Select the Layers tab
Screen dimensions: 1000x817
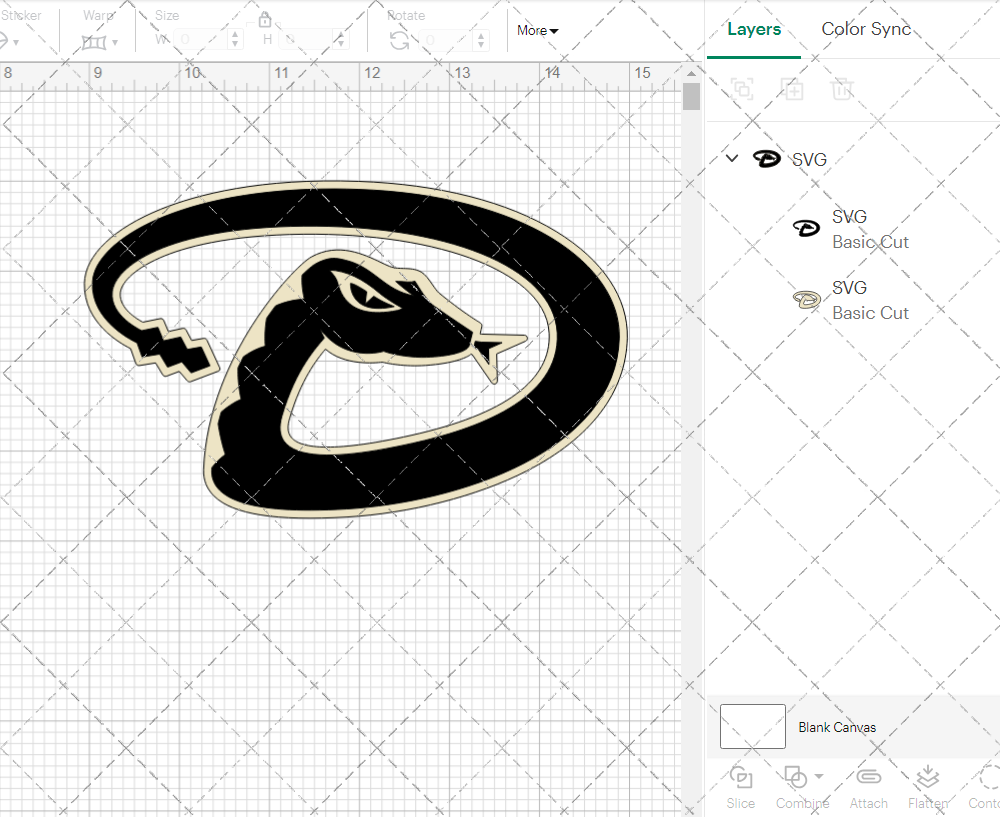pos(754,29)
